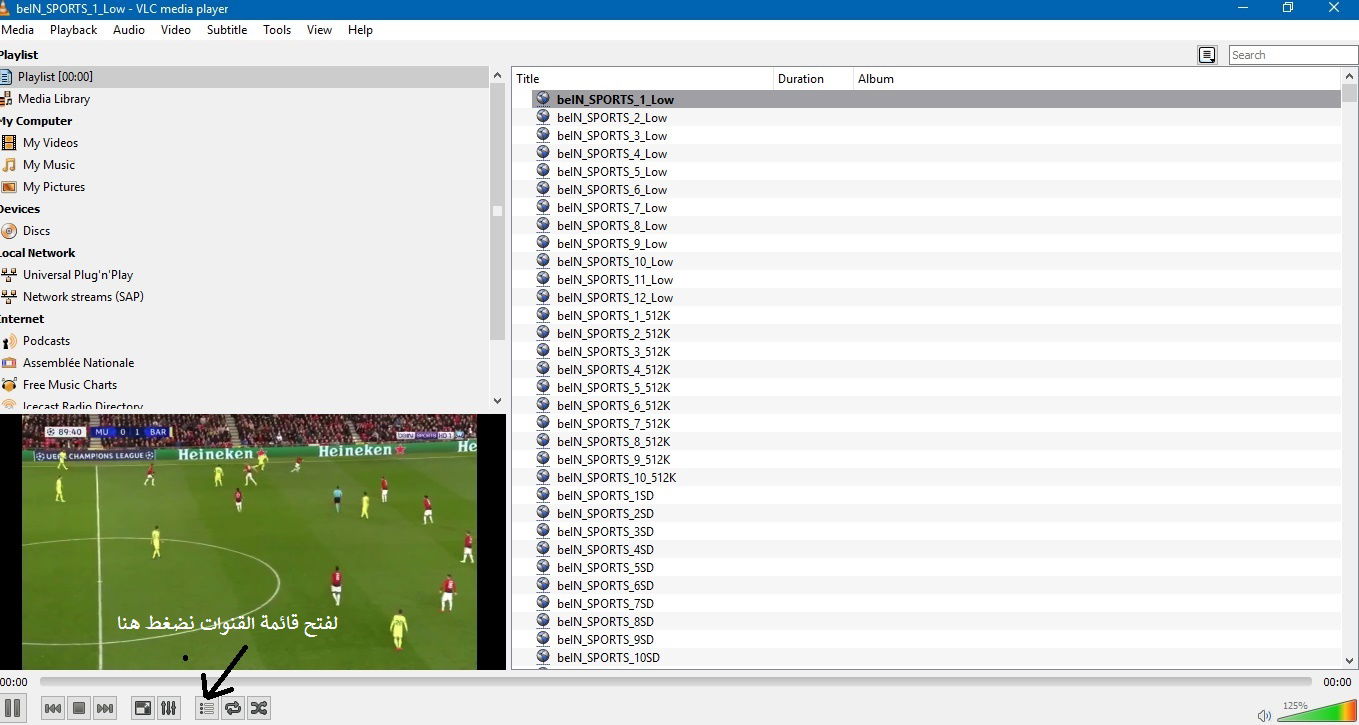Click the next media skip button
The width and height of the screenshot is (1359, 725).
click(105, 708)
